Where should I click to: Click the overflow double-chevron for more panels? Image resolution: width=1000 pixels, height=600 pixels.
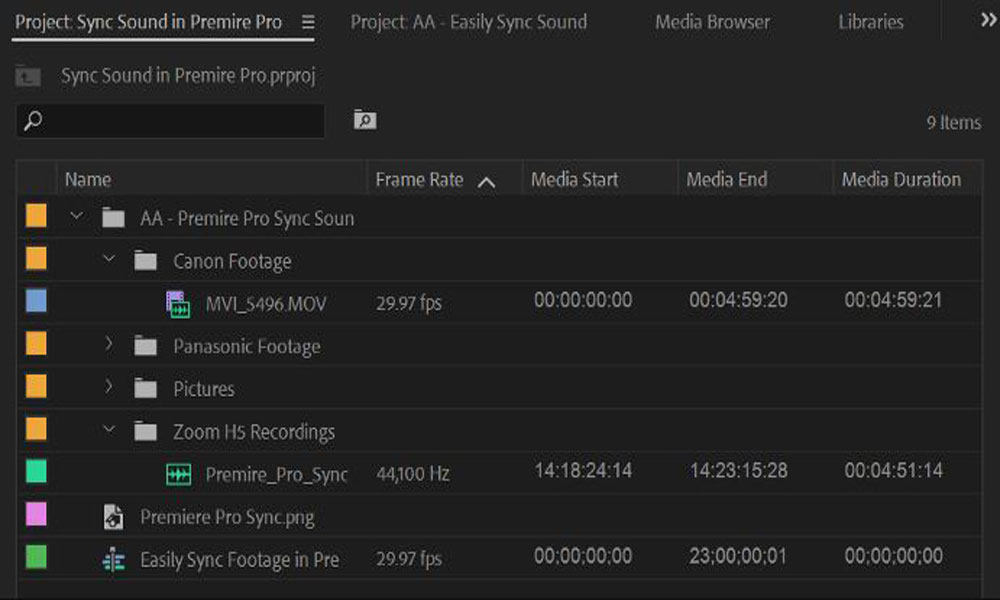pyautogui.click(x=989, y=20)
